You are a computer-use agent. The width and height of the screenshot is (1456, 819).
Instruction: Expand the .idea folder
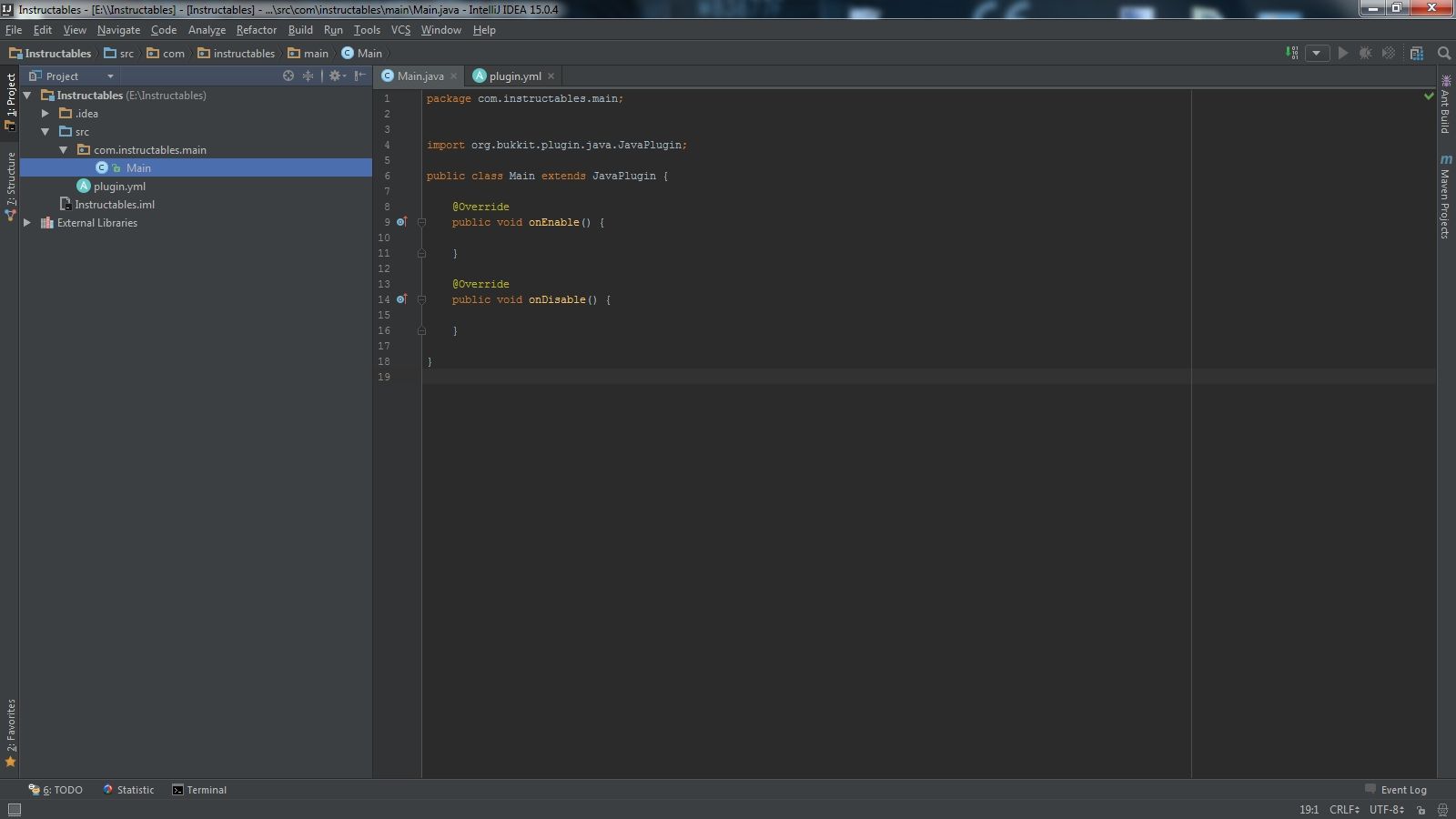click(x=45, y=114)
